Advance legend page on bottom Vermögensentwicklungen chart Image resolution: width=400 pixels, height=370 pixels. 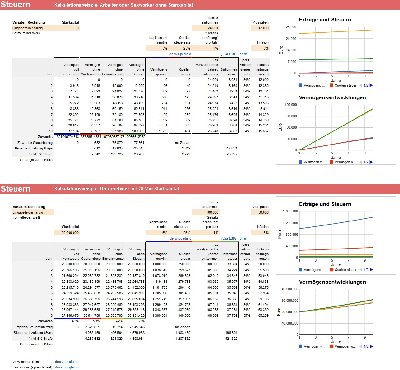pyautogui.click(x=372, y=347)
